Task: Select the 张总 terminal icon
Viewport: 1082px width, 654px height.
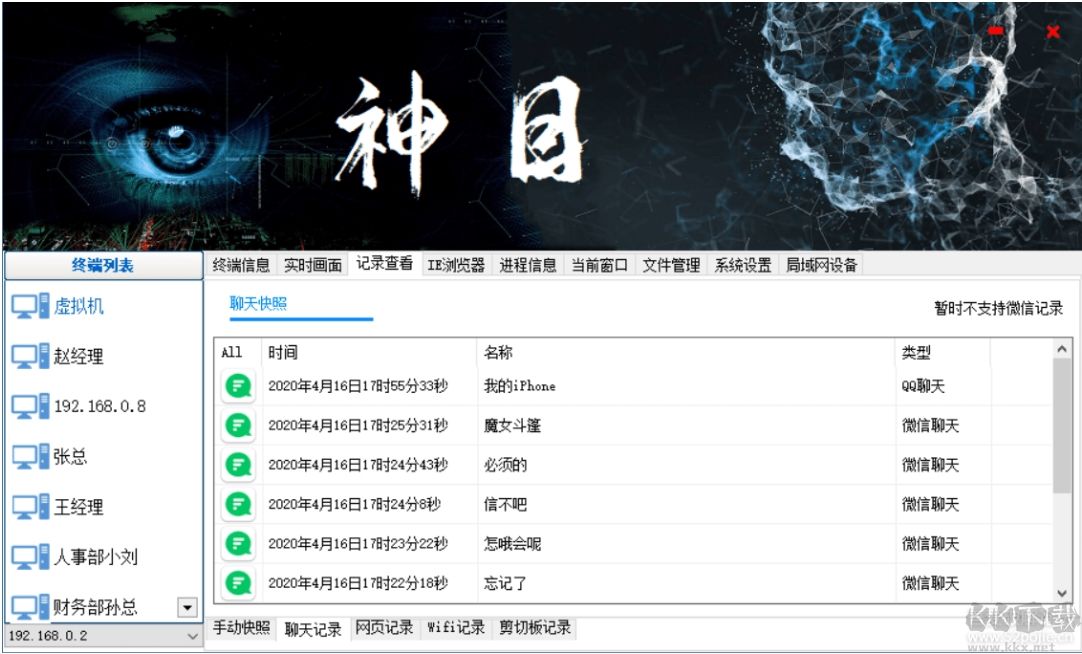Action: click(31, 456)
